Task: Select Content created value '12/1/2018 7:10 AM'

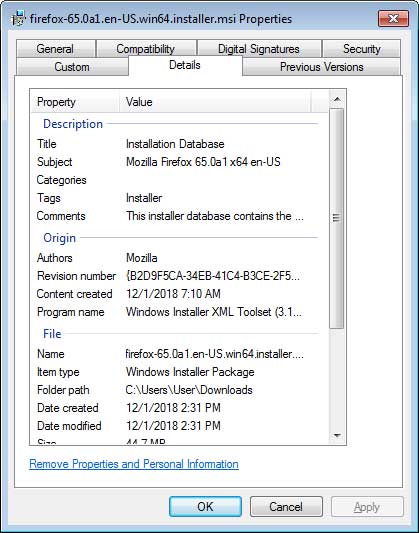Action: click(173, 294)
